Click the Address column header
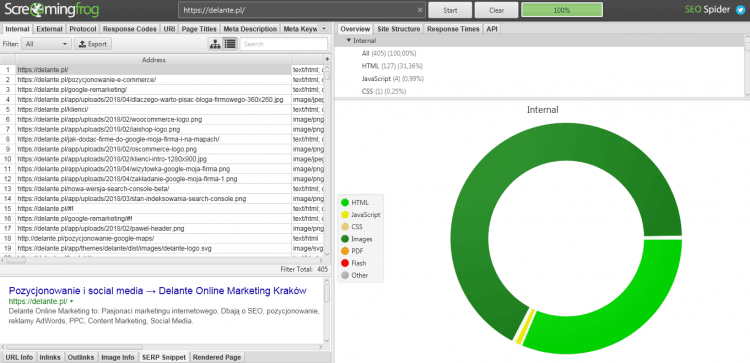750x363 pixels. (x=154, y=60)
